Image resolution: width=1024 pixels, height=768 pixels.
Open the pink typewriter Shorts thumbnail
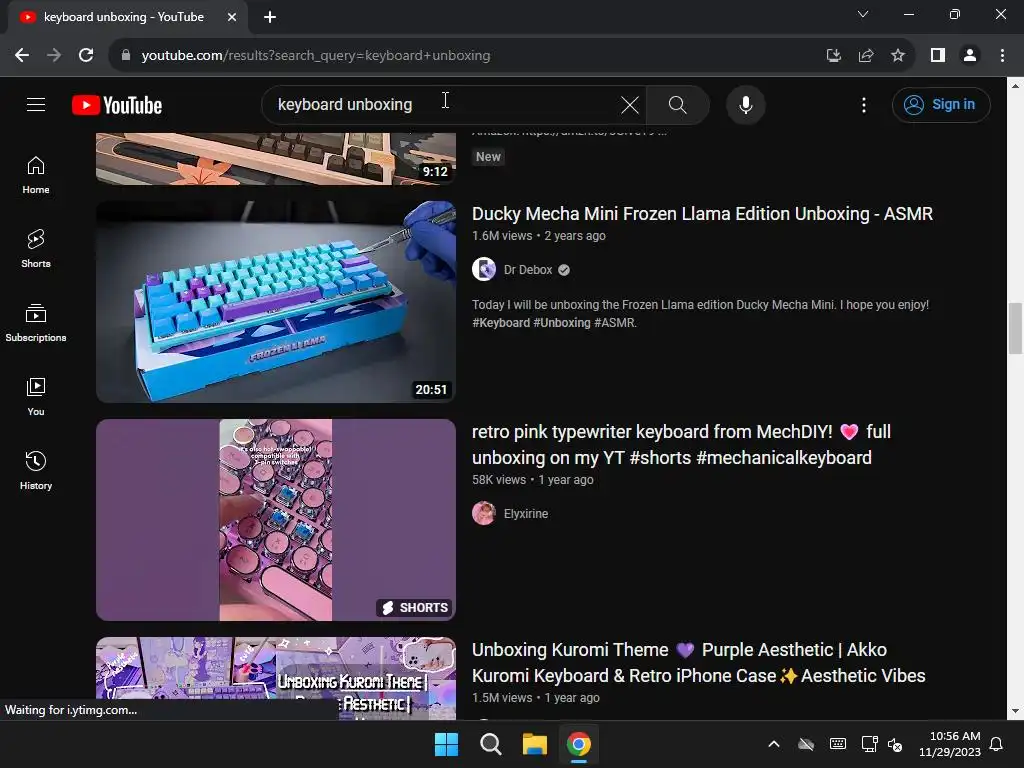276,520
